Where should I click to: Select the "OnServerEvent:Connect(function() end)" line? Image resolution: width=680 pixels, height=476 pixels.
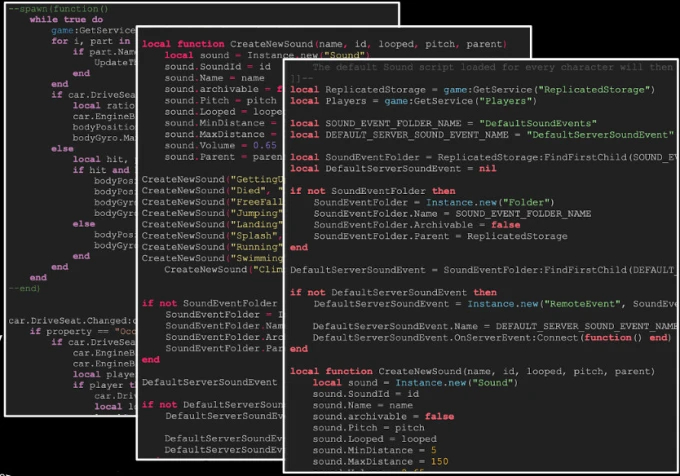492,338
